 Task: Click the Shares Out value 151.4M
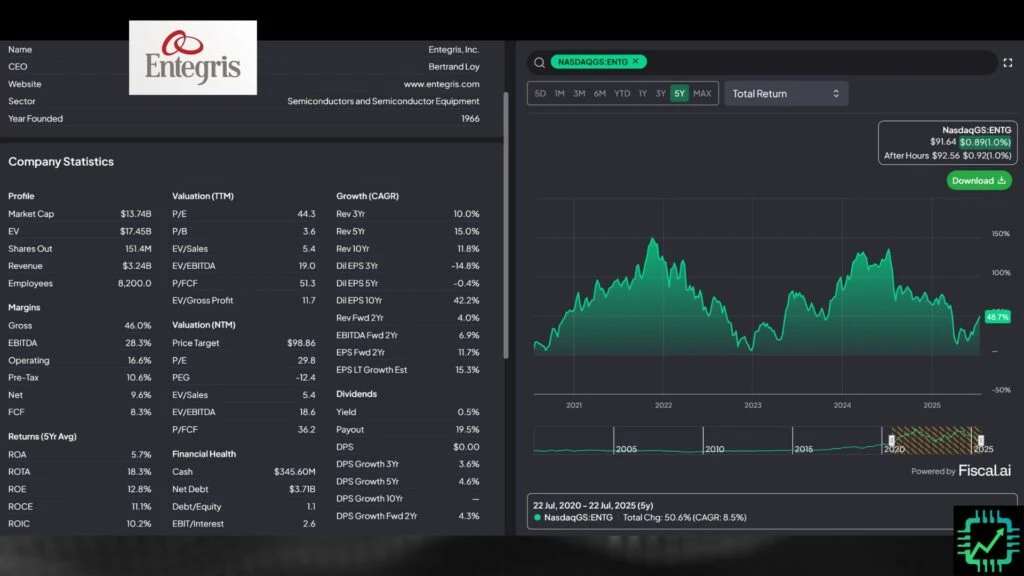point(138,248)
